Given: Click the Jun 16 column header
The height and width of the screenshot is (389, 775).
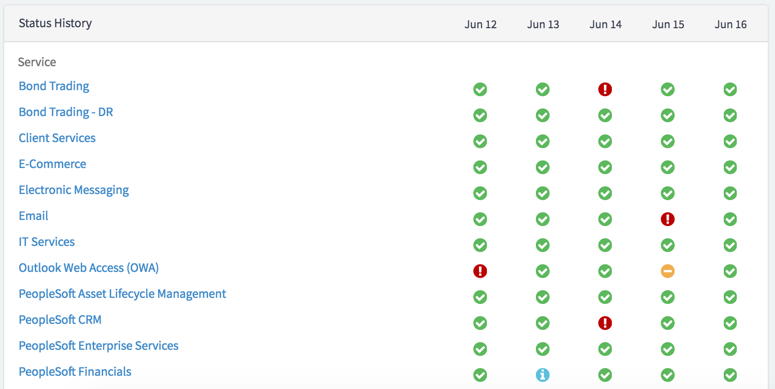Looking at the screenshot, I should click(x=731, y=24).
